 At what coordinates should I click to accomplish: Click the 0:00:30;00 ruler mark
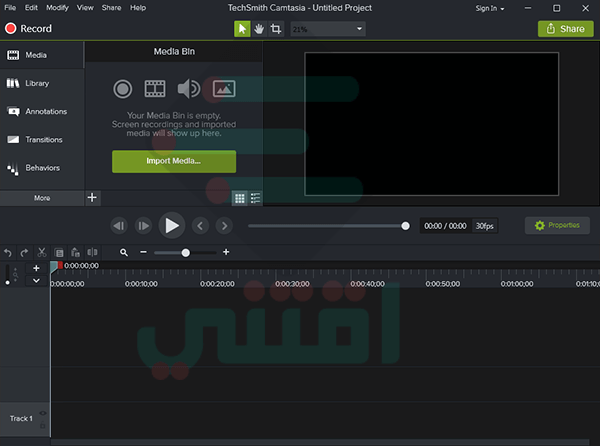pyautogui.click(x=292, y=284)
